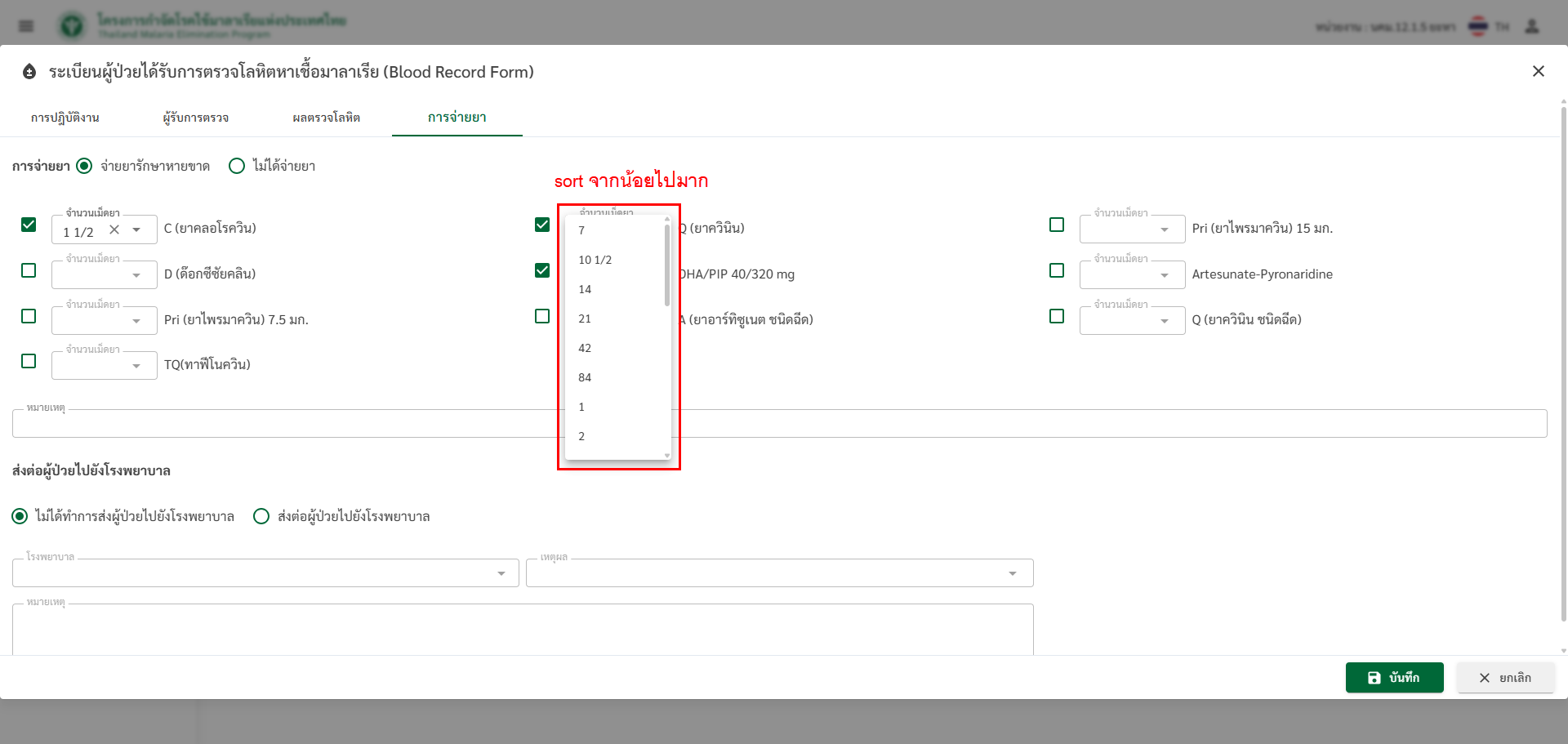Click the ยกเลิก cancel button
This screenshot has width=1568, height=744.
1504,678
